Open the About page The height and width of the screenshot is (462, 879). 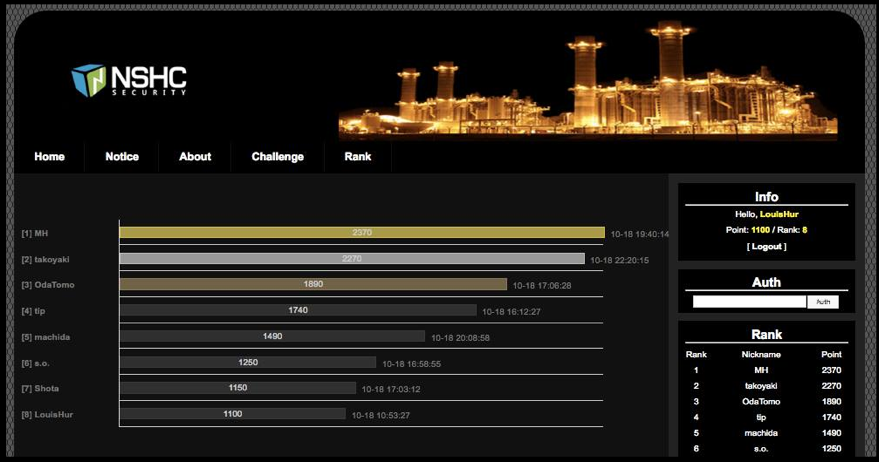coord(195,157)
